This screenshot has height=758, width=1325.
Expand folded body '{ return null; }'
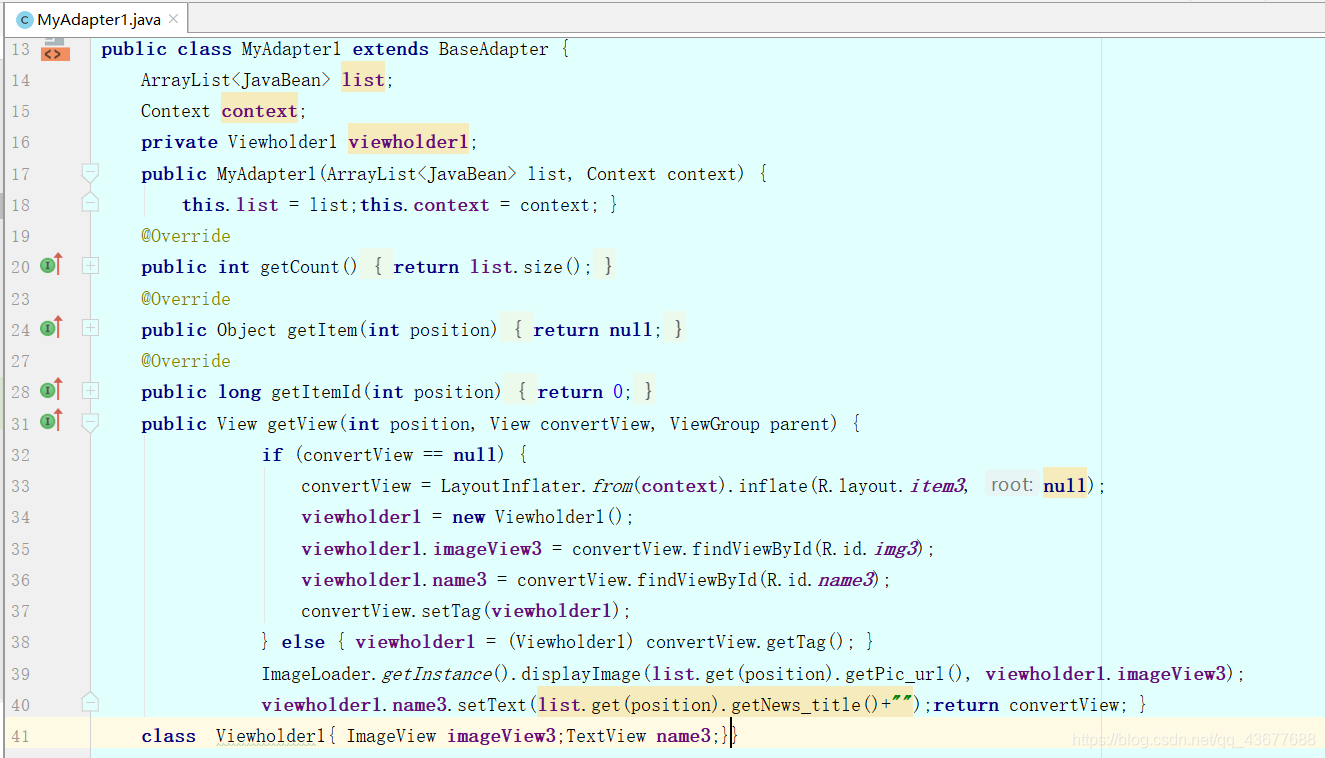click(x=594, y=329)
